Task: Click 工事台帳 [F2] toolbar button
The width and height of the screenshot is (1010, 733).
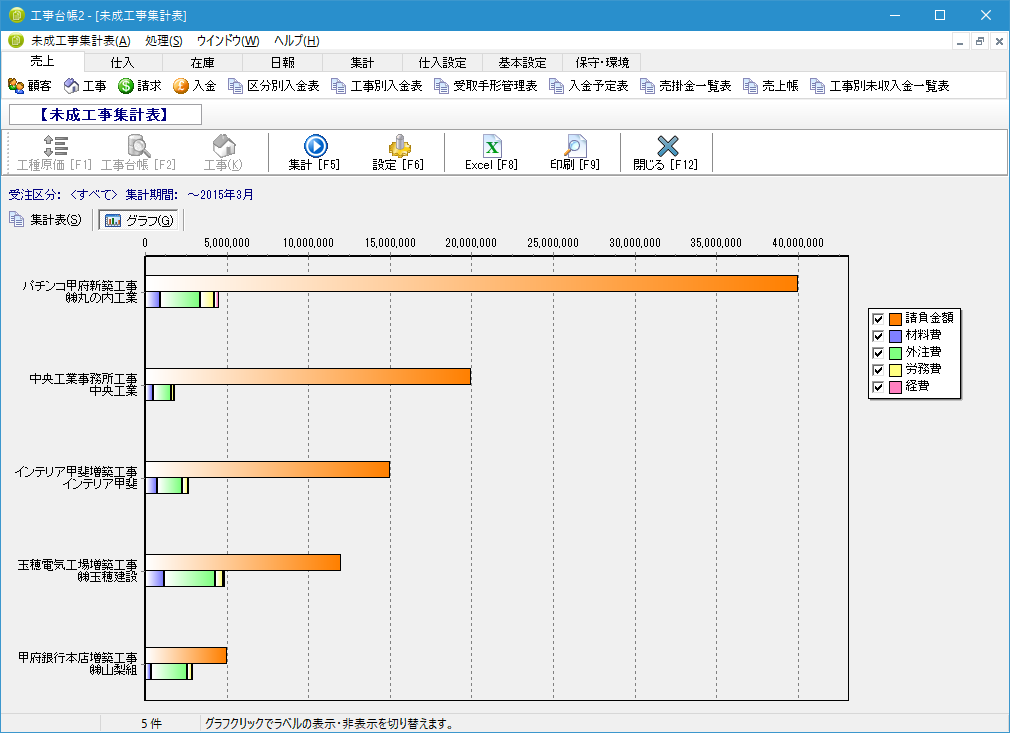Action: [x=138, y=153]
